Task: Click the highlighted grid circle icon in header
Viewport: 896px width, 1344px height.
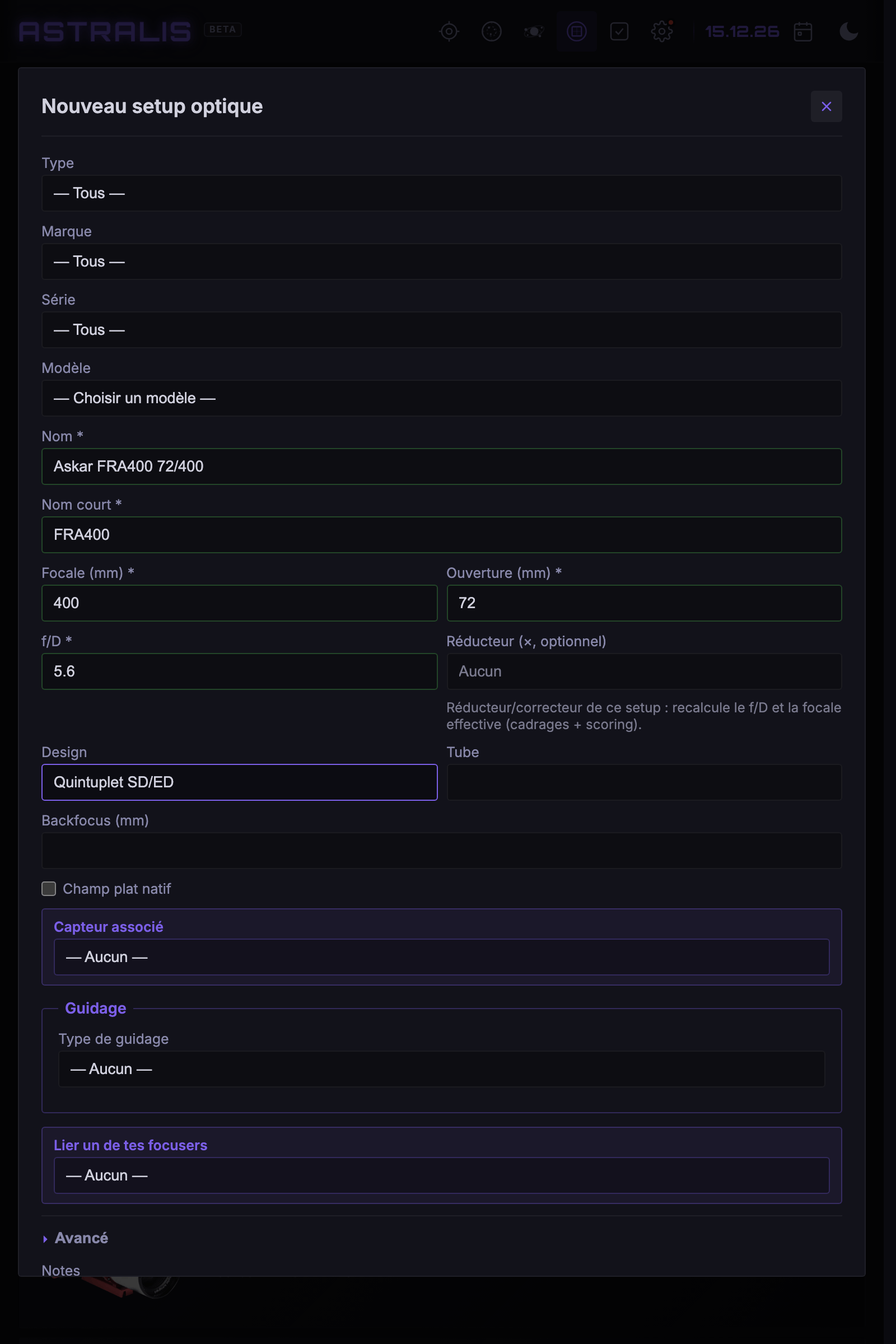Action: point(577,31)
